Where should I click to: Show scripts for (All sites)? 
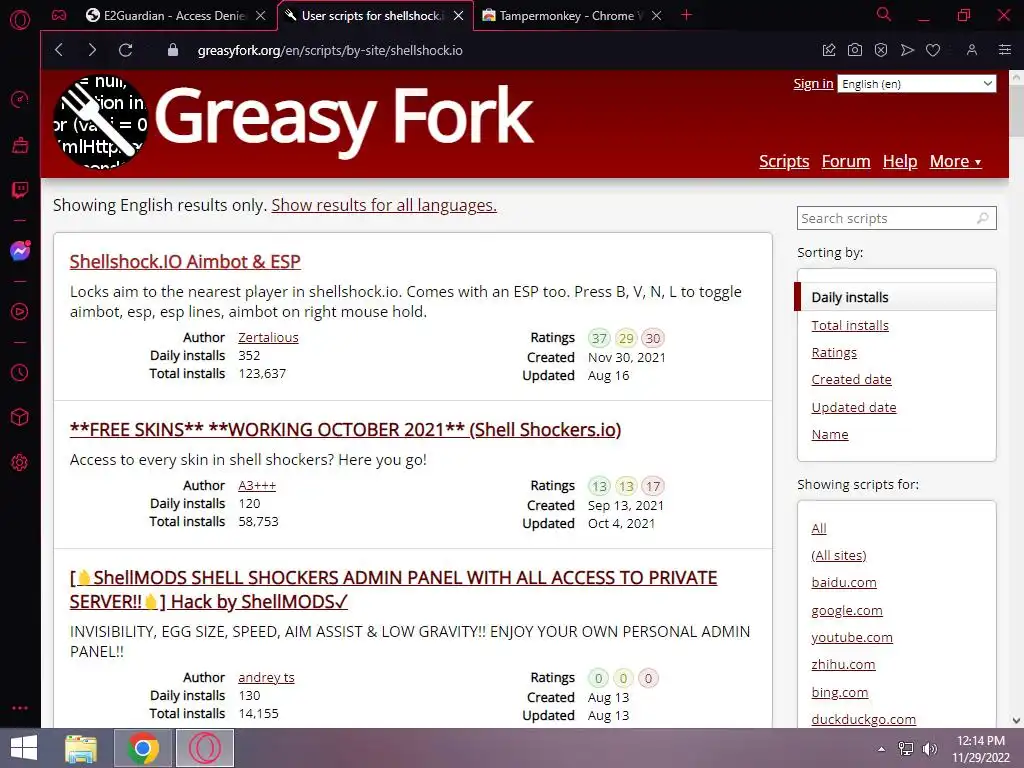[839, 556]
